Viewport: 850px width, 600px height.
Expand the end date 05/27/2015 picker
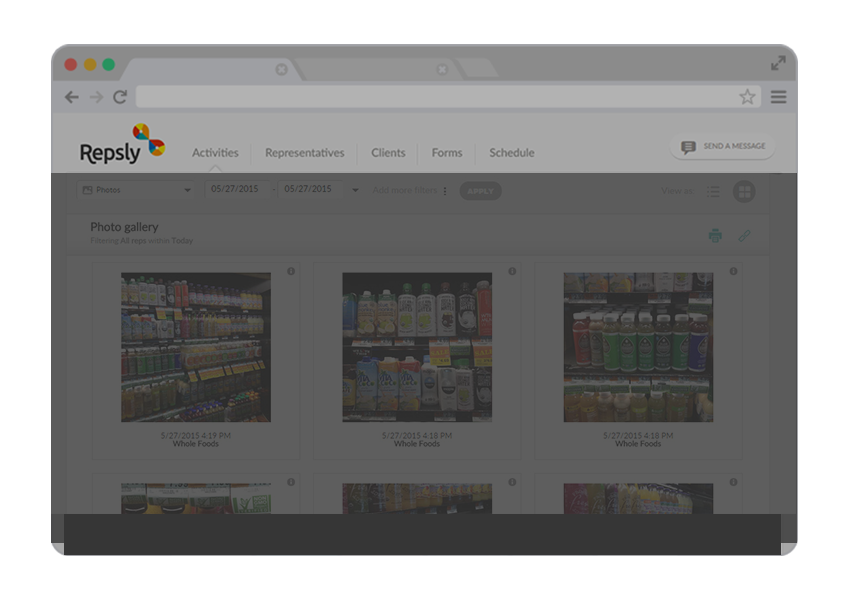[x=310, y=190]
